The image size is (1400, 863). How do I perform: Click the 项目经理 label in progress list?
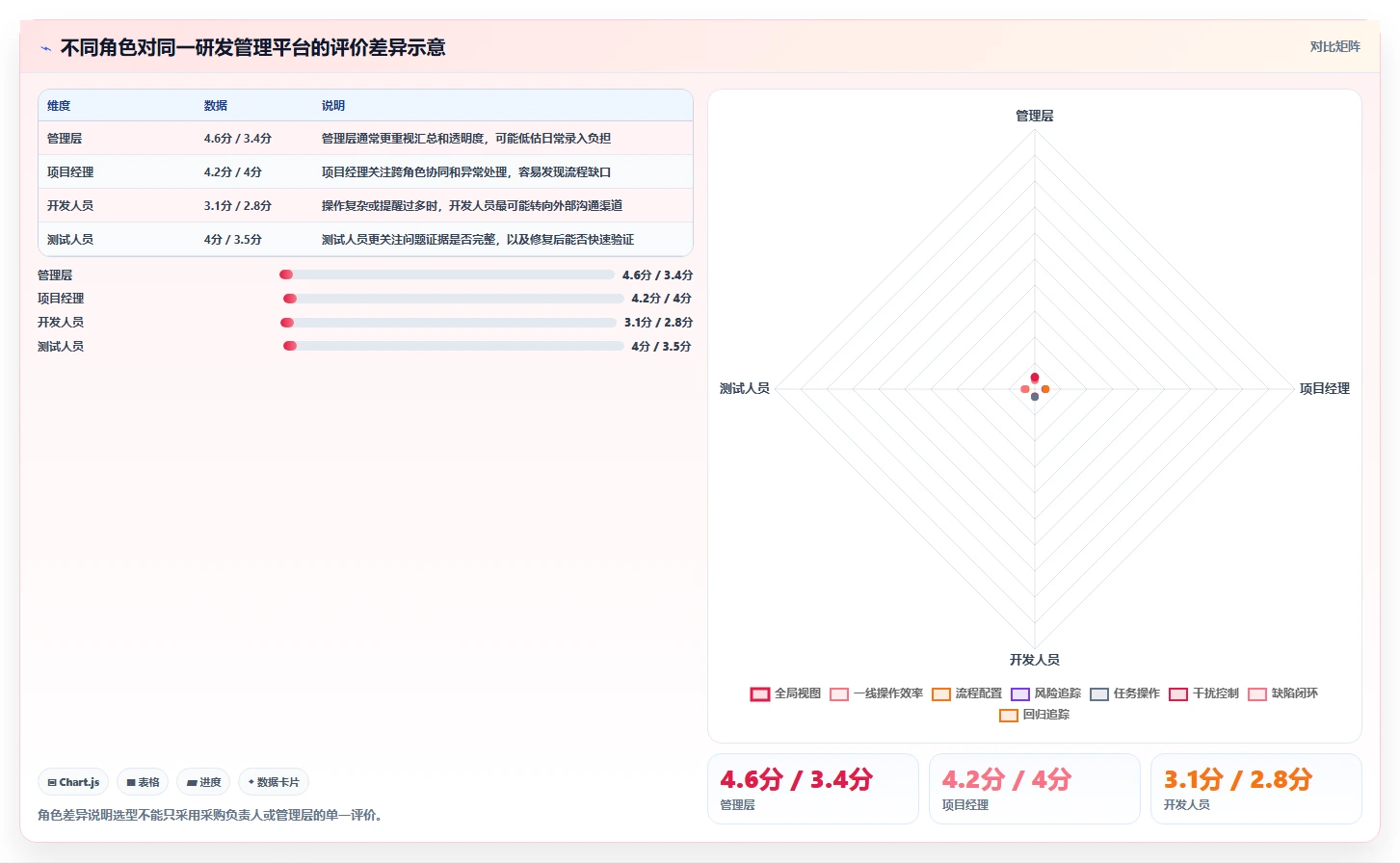61,299
